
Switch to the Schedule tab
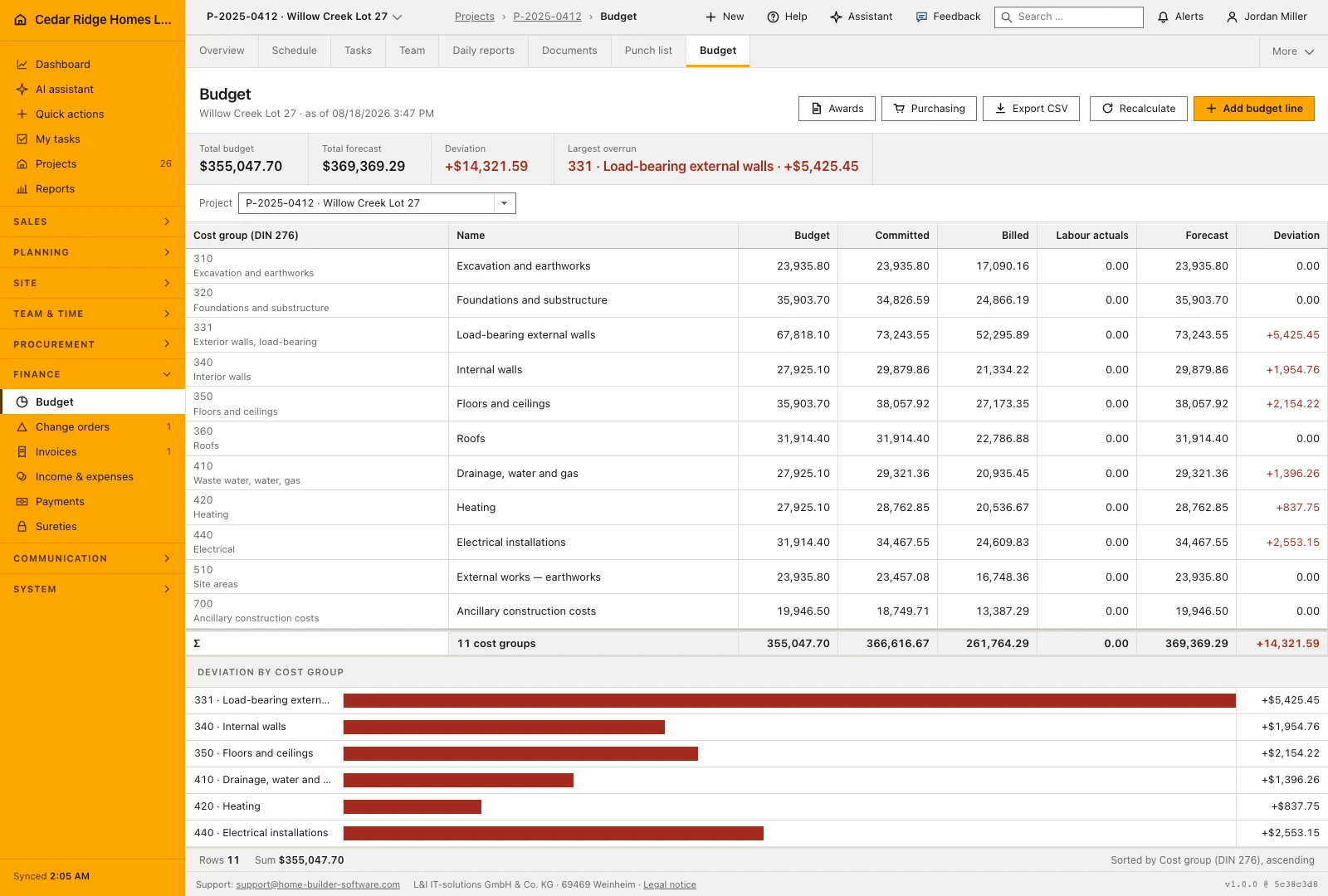point(294,51)
